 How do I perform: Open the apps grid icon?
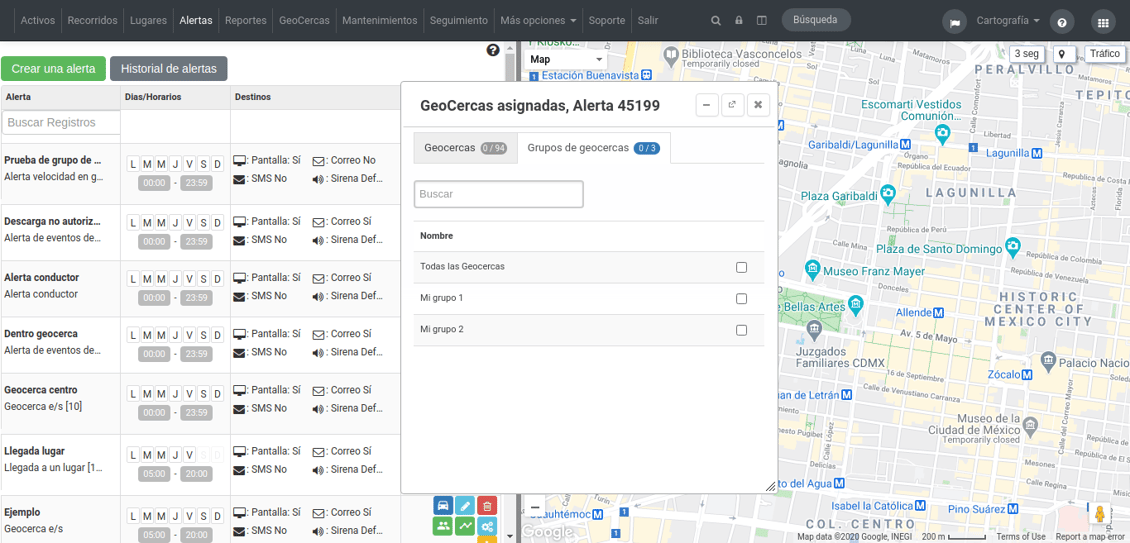1103,22
